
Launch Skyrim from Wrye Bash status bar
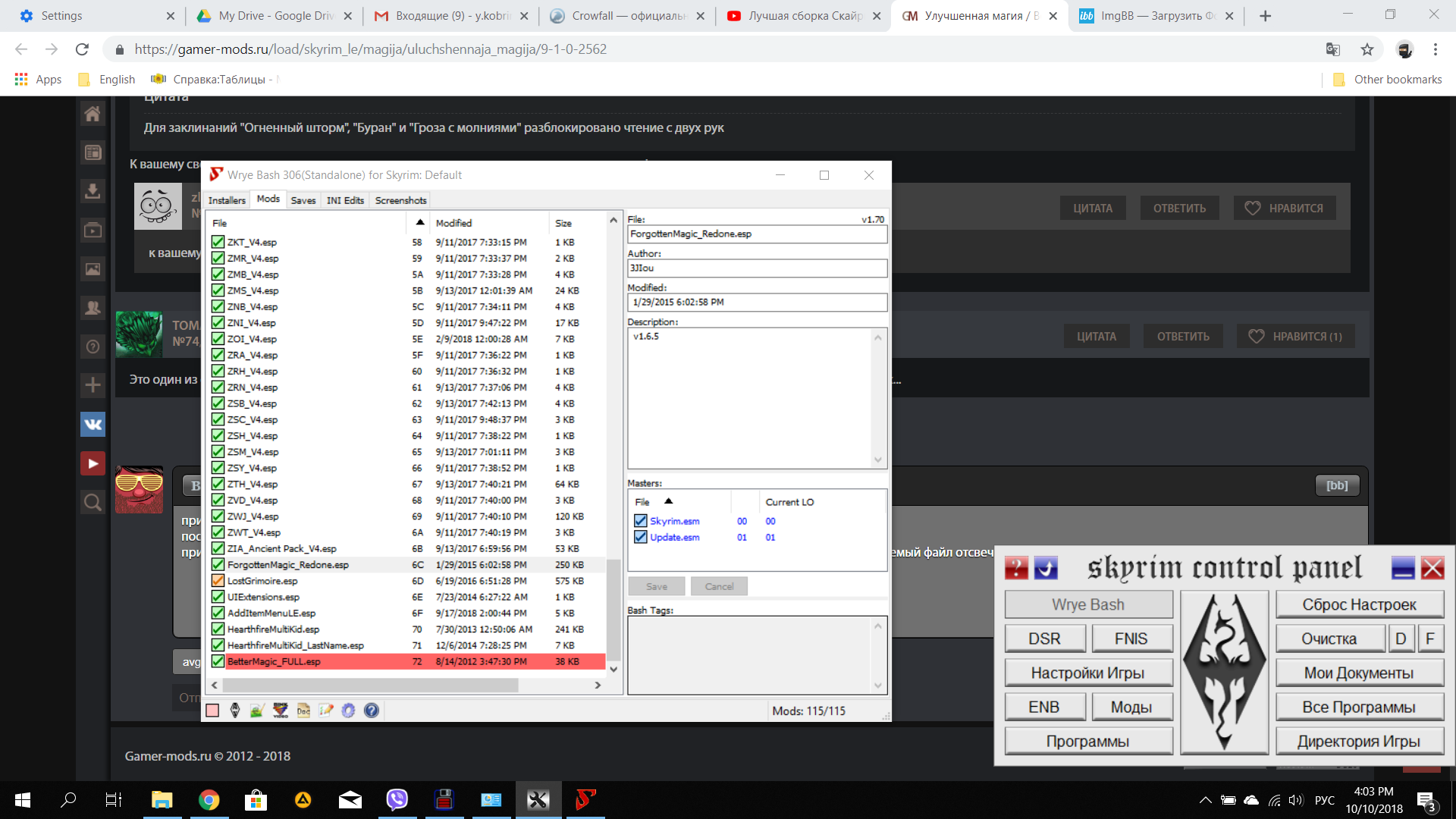click(x=235, y=711)
